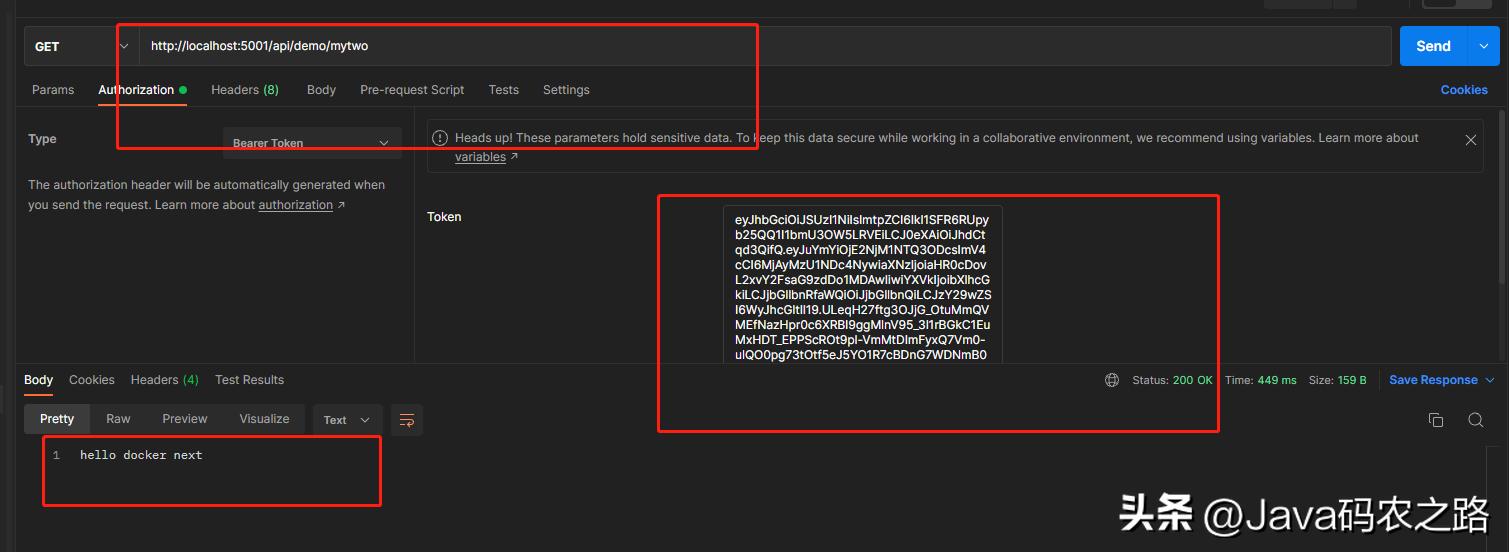Search the response with the magnifier icon

pyautogui.click(x=1476, y=420)
